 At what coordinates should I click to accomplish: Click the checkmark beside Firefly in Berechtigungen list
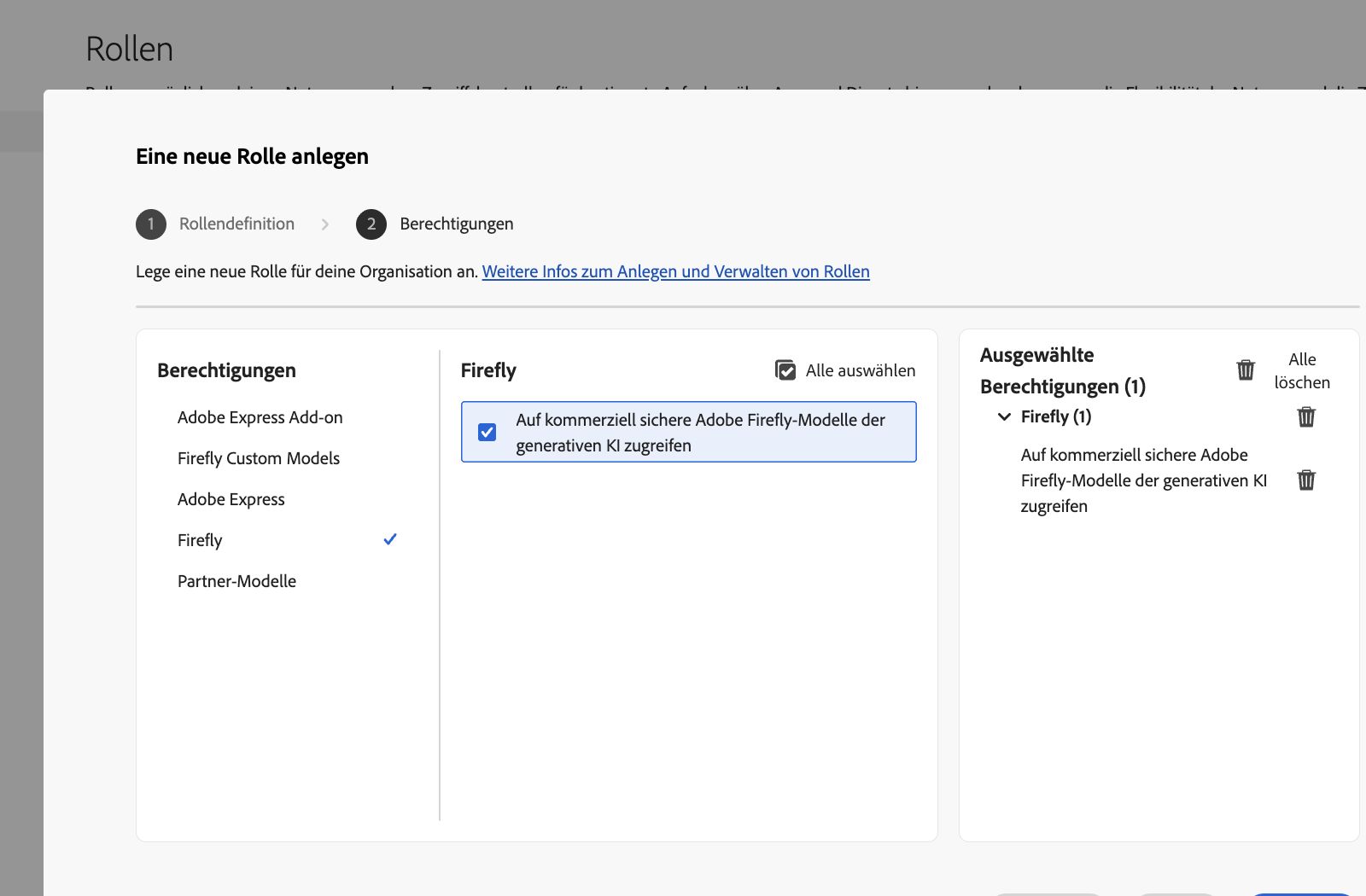[390, 538]
